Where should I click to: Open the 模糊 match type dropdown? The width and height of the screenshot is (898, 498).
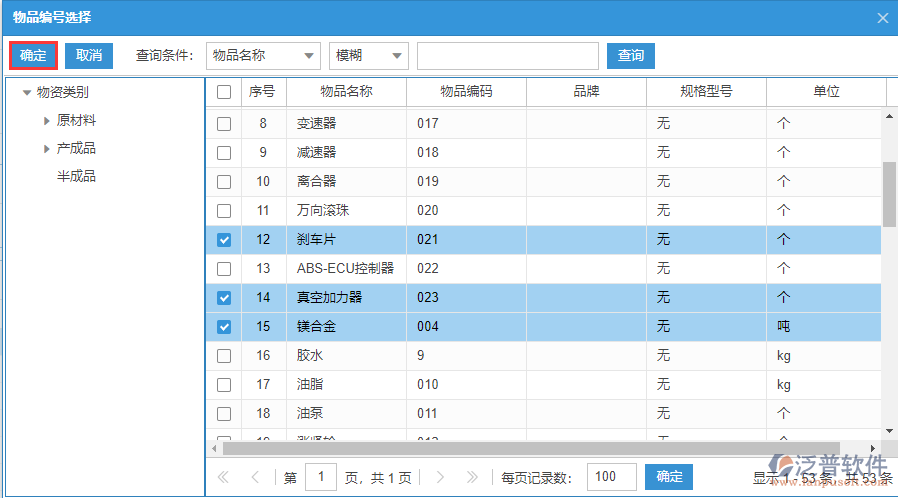(368, 56)
